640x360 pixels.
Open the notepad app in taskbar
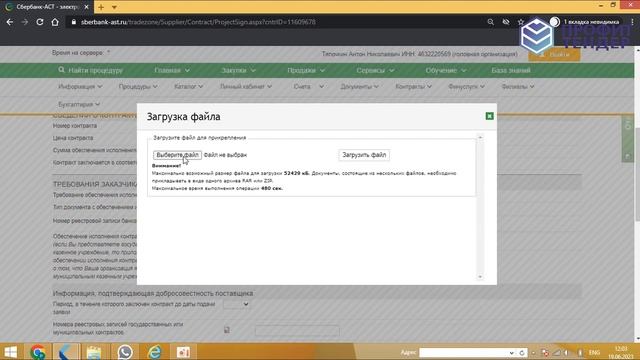(x=94, y=352)
